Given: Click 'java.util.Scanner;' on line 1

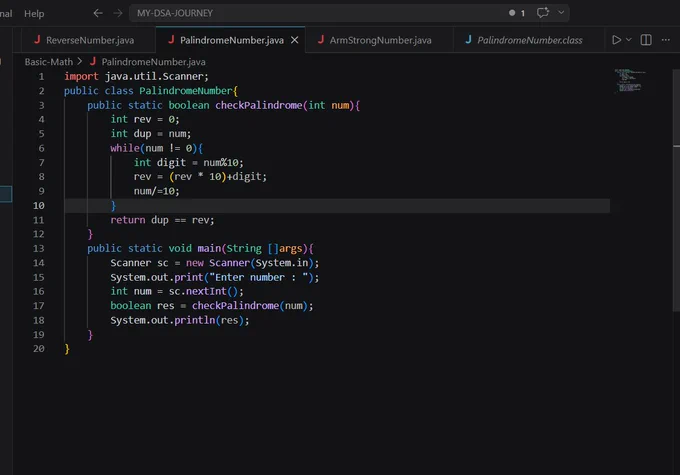Looking at the screenshot, I should click(x=157, y=76).
